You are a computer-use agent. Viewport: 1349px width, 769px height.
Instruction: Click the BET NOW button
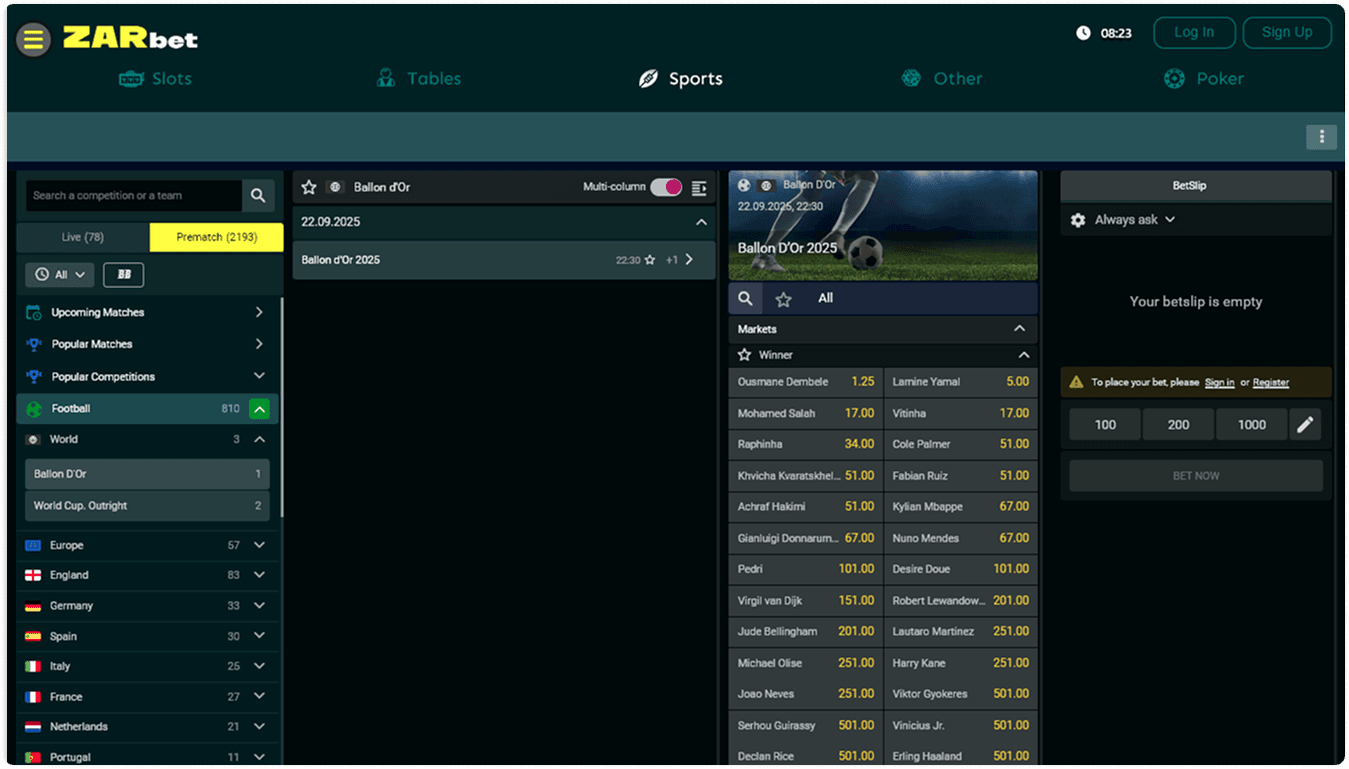(x=1196, y=476)
